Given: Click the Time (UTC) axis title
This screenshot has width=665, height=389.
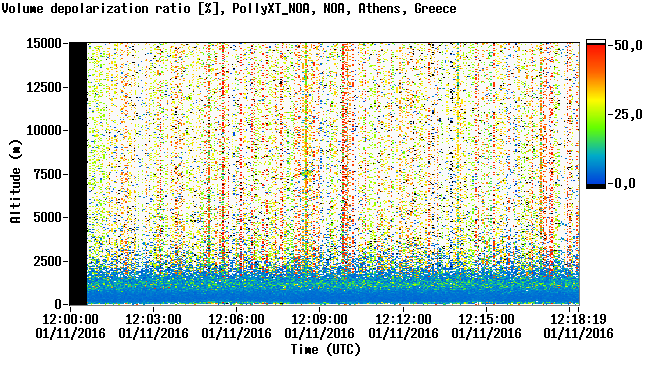Looking at the screenshot, I should (x=326, y=350).
